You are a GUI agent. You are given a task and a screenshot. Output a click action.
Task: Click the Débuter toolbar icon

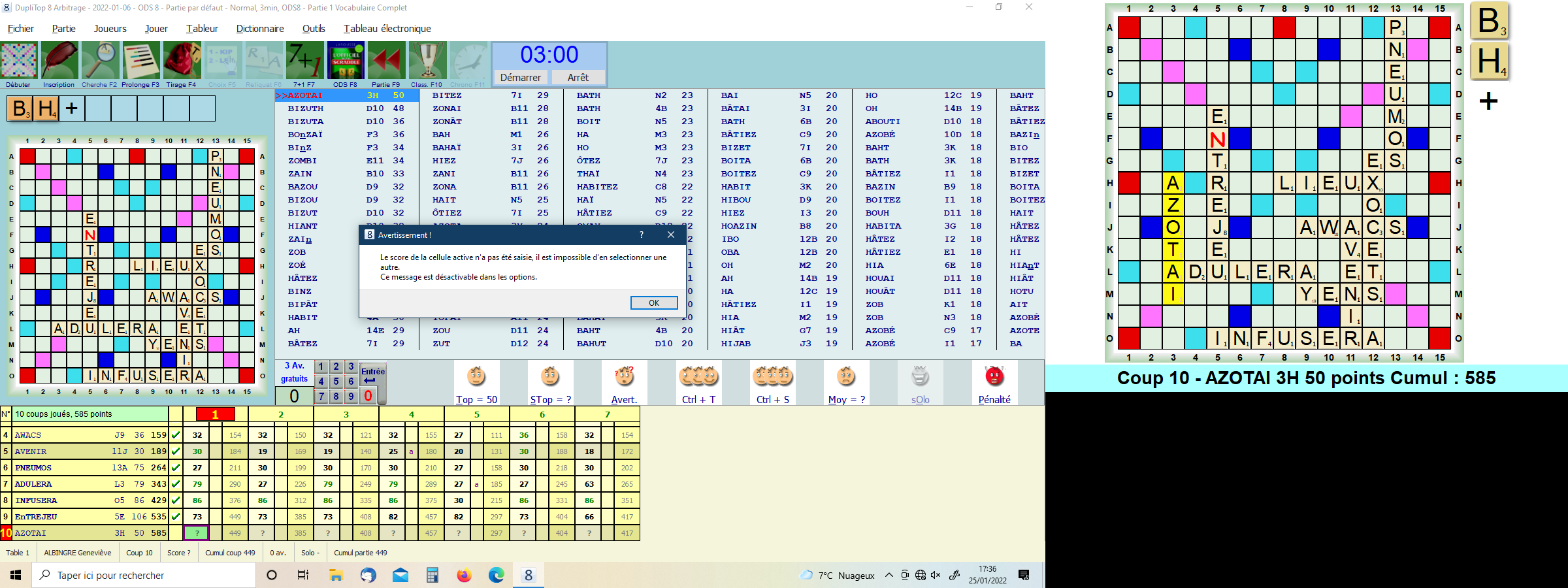pos(18,61)
